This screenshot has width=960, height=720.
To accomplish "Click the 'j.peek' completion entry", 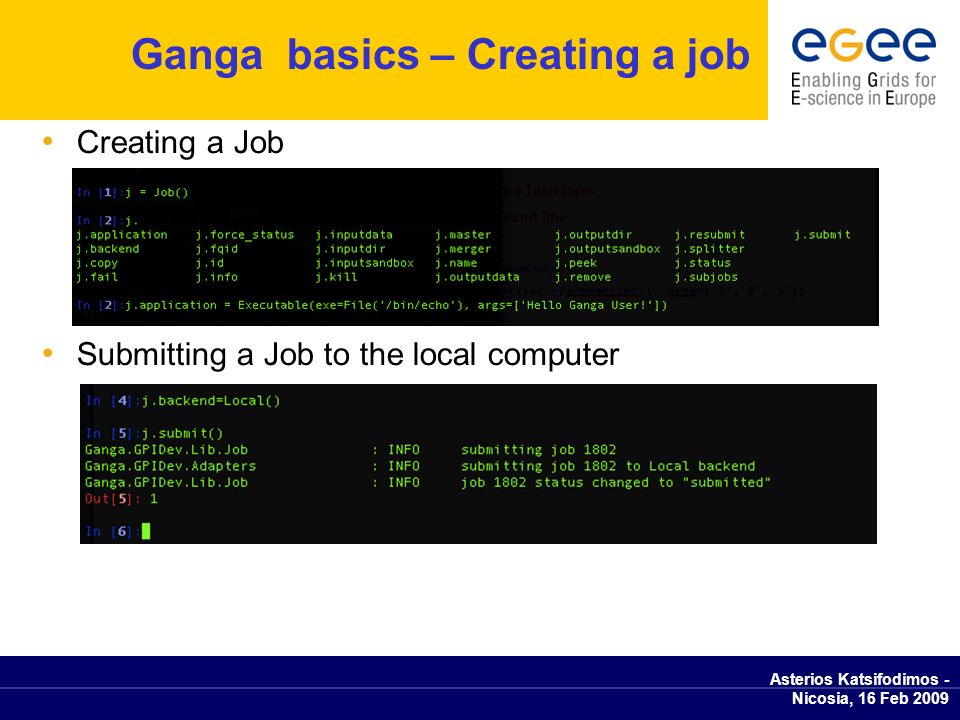I will point(576,263).
